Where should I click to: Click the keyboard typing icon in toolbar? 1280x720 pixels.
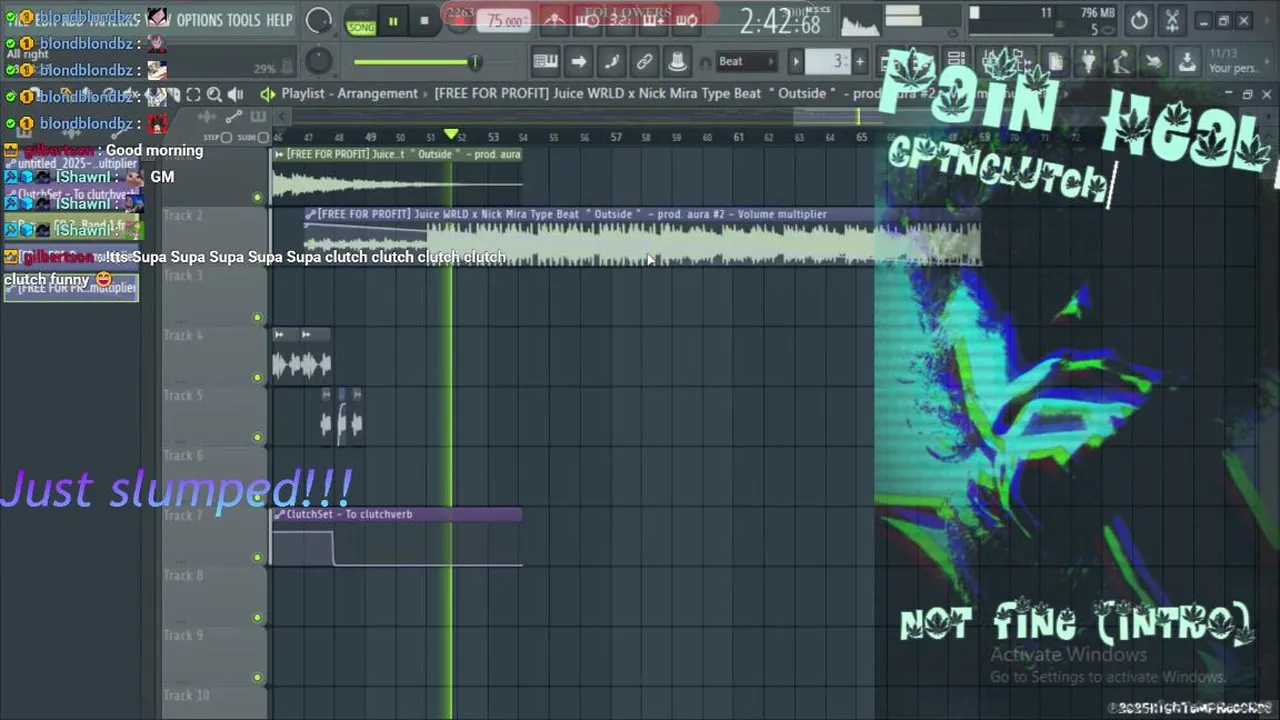click(x=545, y=62)
